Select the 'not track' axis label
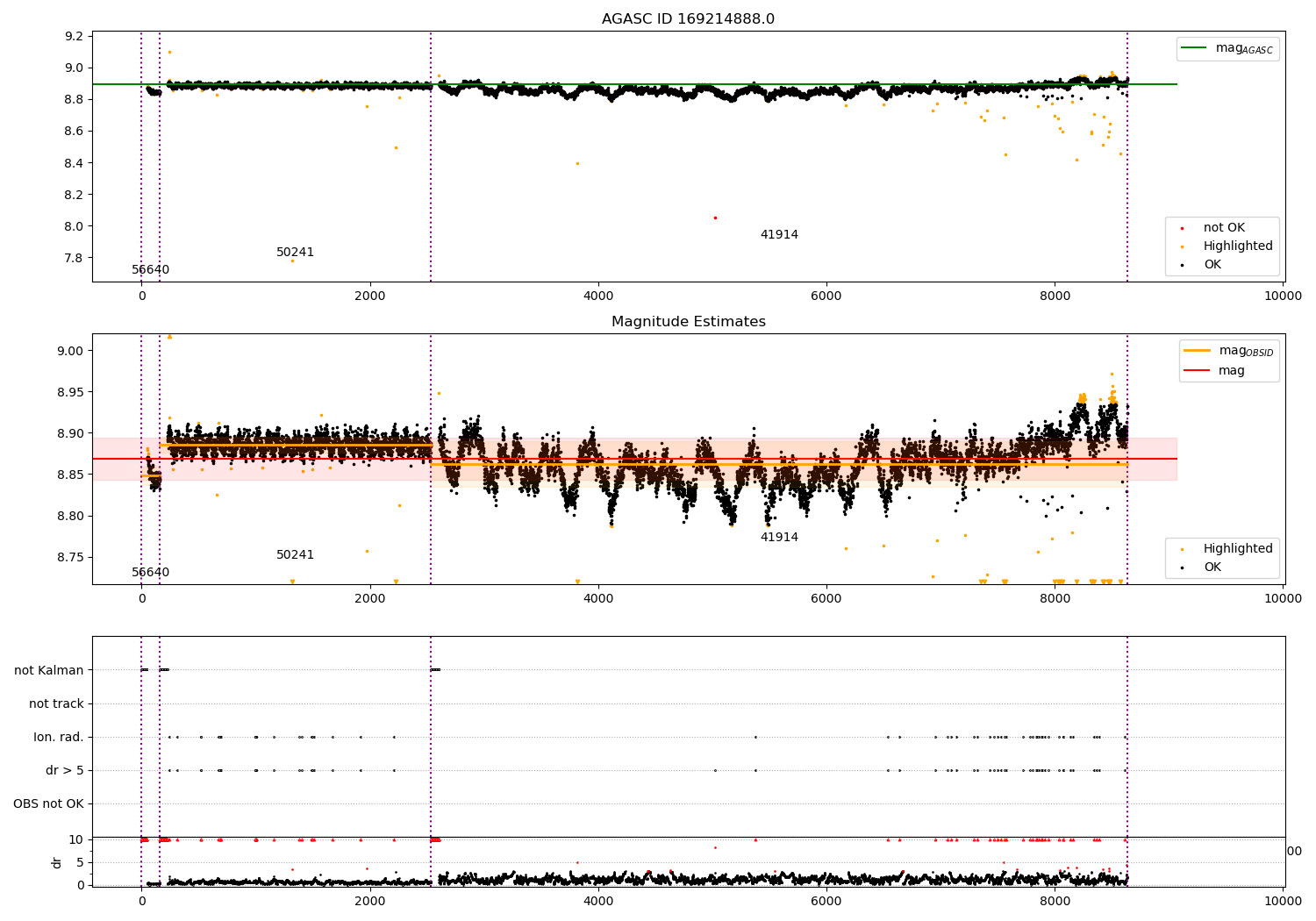1316x921 pixels. point(56,704)
